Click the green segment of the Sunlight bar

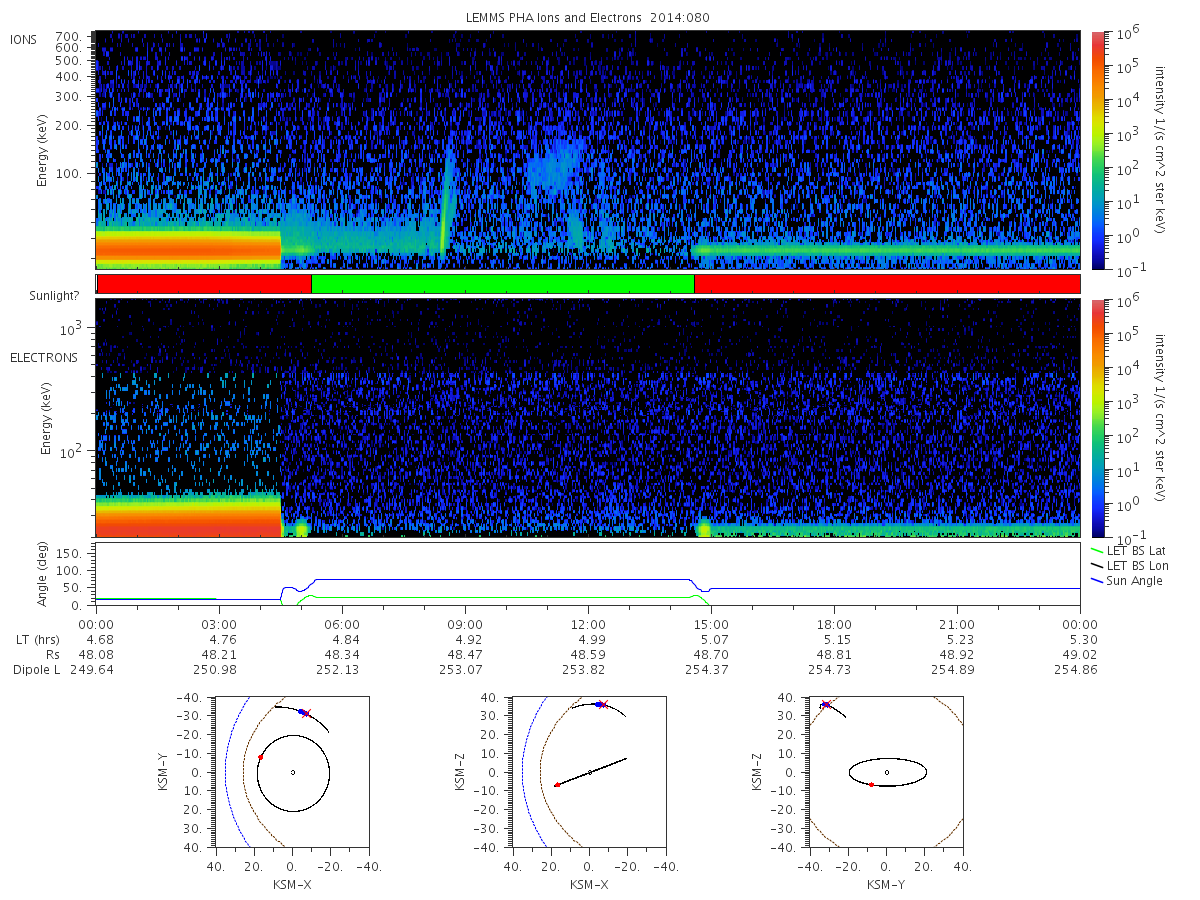[x=503, y=284]
